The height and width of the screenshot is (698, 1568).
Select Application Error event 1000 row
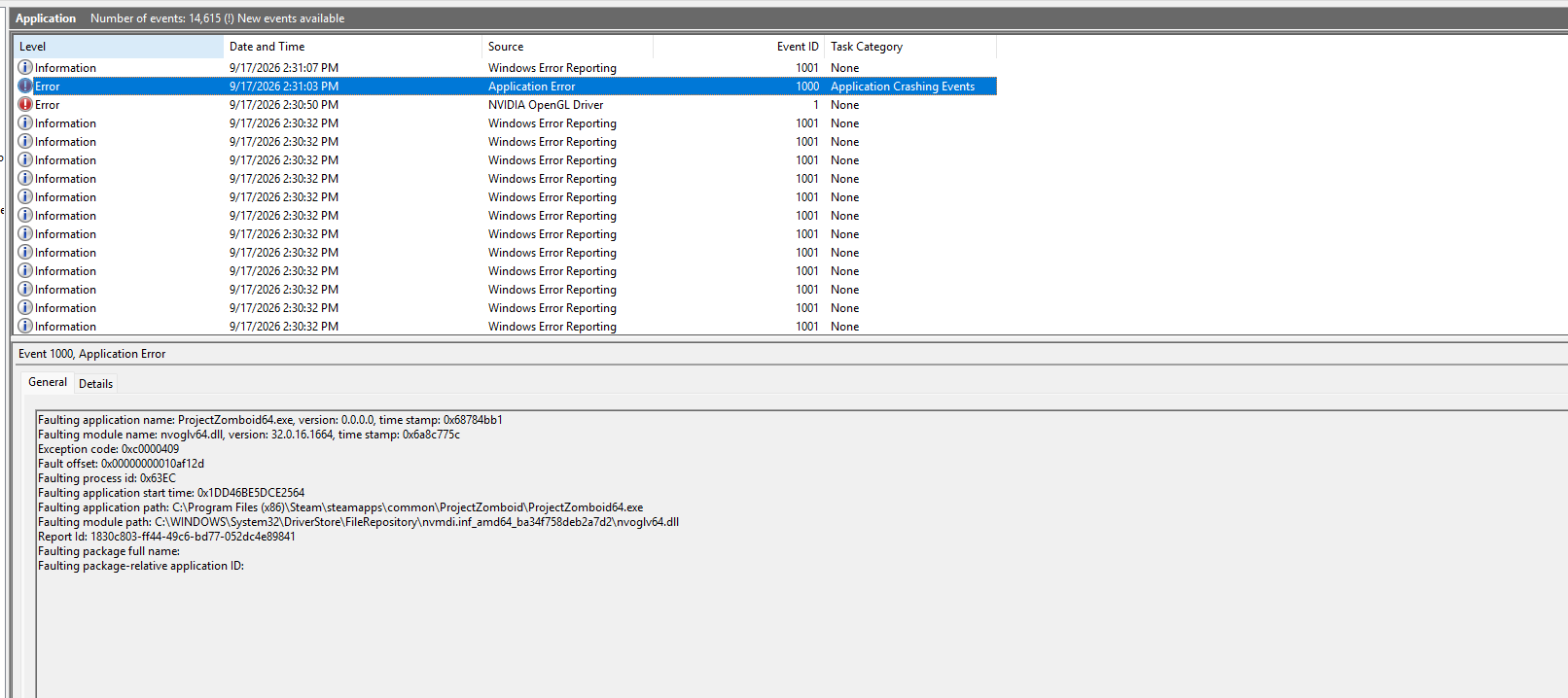[506, 86]
